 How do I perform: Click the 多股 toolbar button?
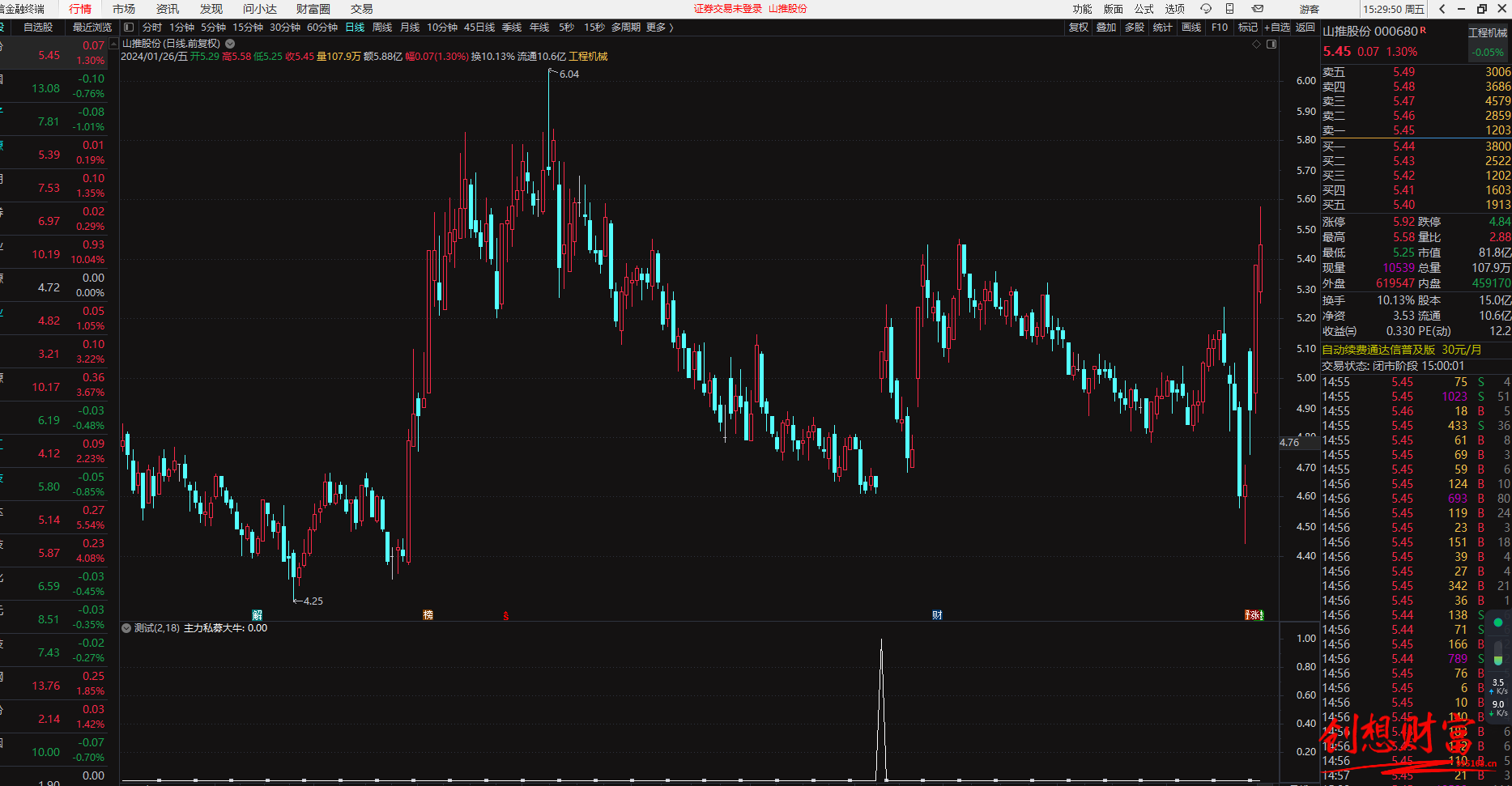[x=1135, y=28]
